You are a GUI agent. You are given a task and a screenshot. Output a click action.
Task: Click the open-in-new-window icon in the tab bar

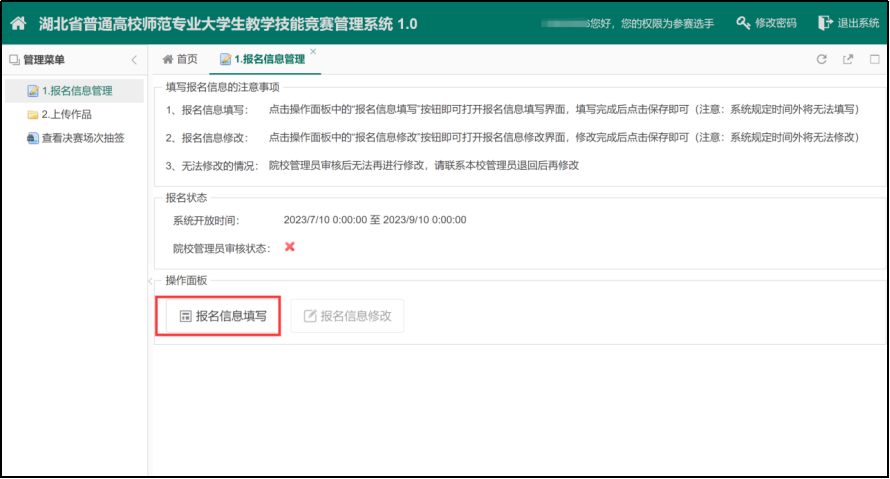tap(848, 60)
